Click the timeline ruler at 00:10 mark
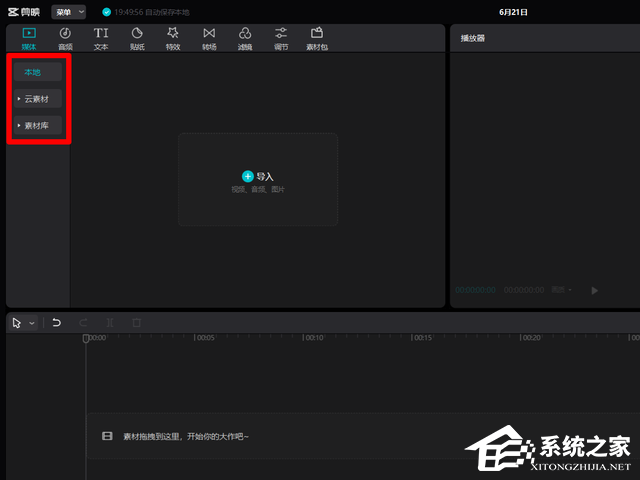This screenshot has width=640, height=480. (313, 339)
